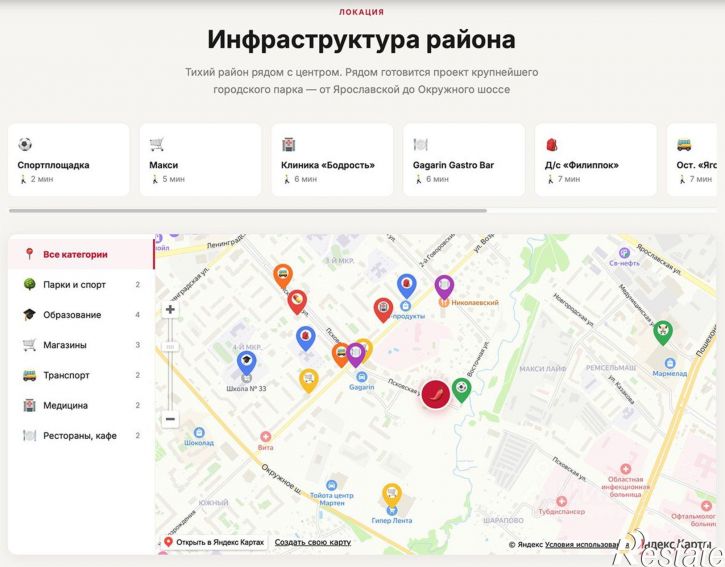
Task: Click the Областная инфекционная больница label
Action: 625,487
